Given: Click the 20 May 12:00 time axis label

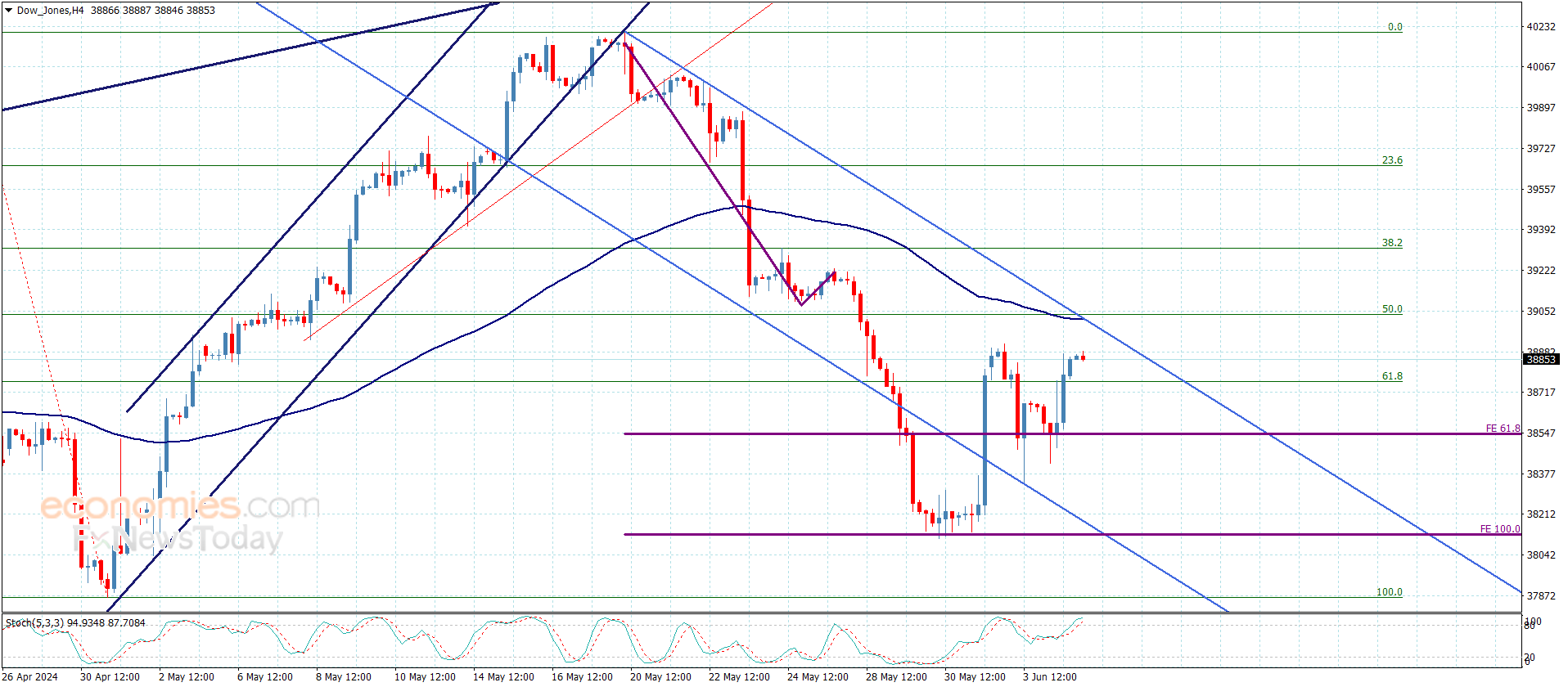Looking at the screenshot, I should 660,676.
